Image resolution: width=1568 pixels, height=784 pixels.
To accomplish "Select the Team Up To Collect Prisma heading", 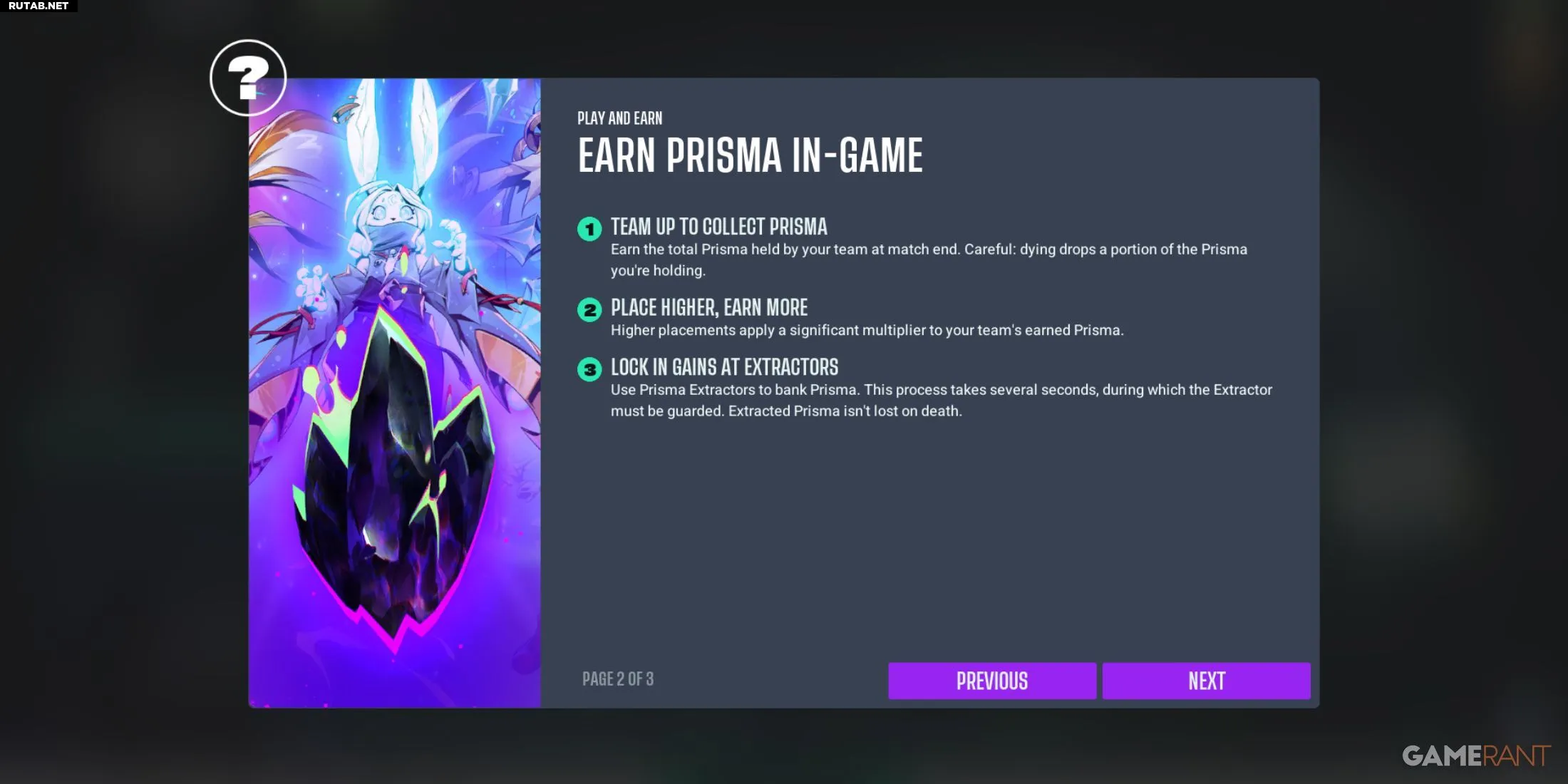I will click(718, 227).
